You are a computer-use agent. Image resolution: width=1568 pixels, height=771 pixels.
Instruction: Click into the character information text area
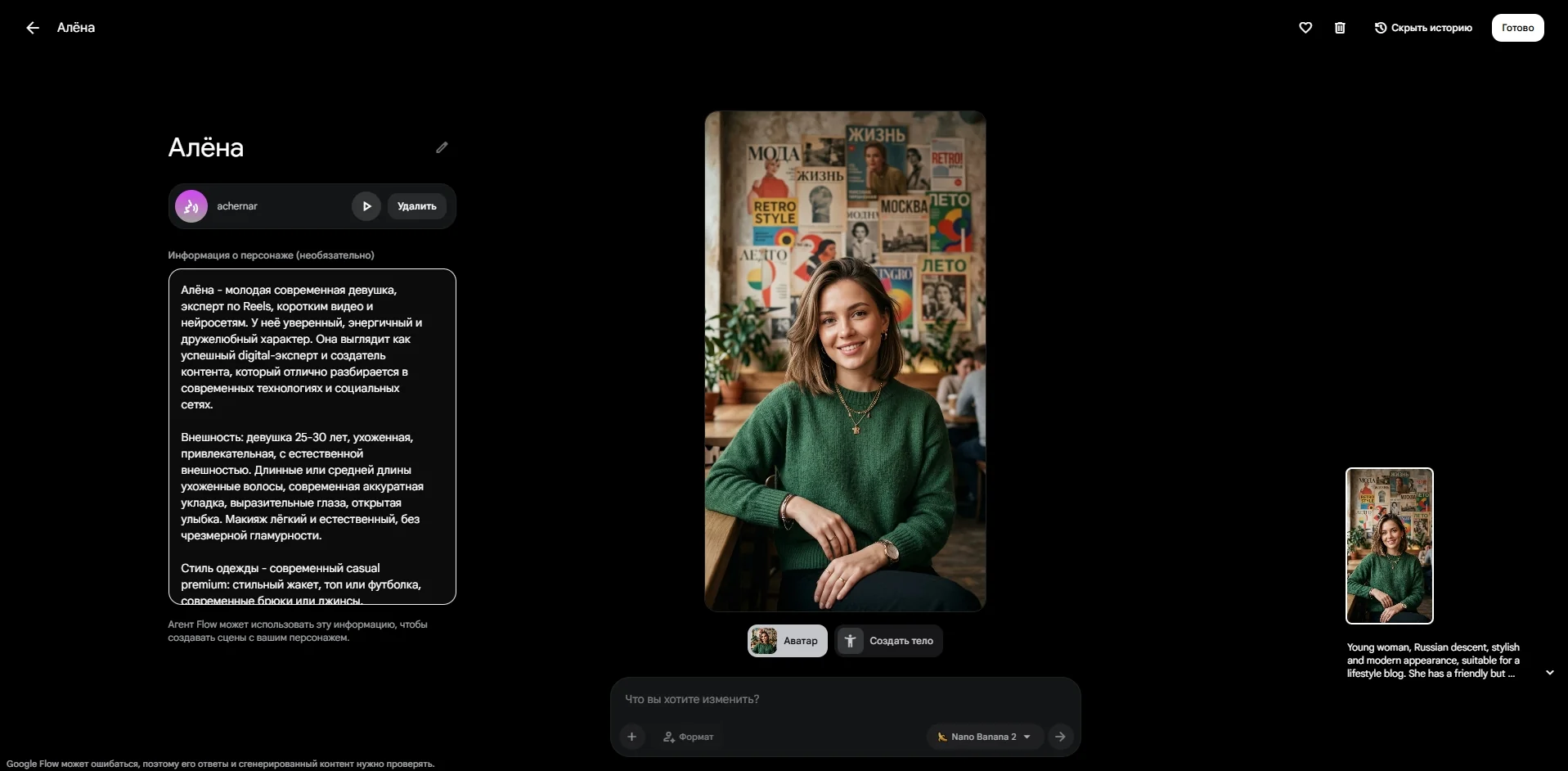click(x=312, y=437)
